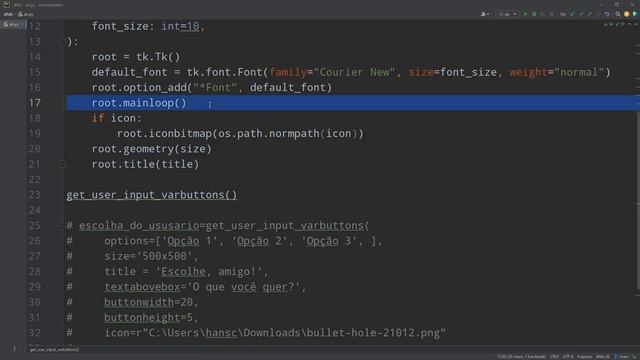Click the project name in the navigation bar
This screenshot has height=360, width=640.
(x=8, y=14)
